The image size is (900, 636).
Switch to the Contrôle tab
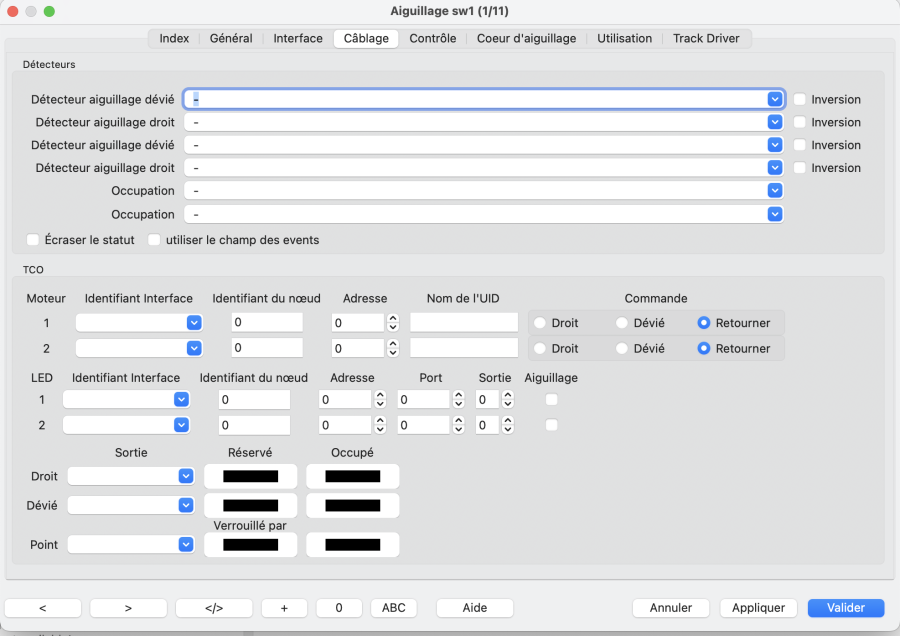432,39
